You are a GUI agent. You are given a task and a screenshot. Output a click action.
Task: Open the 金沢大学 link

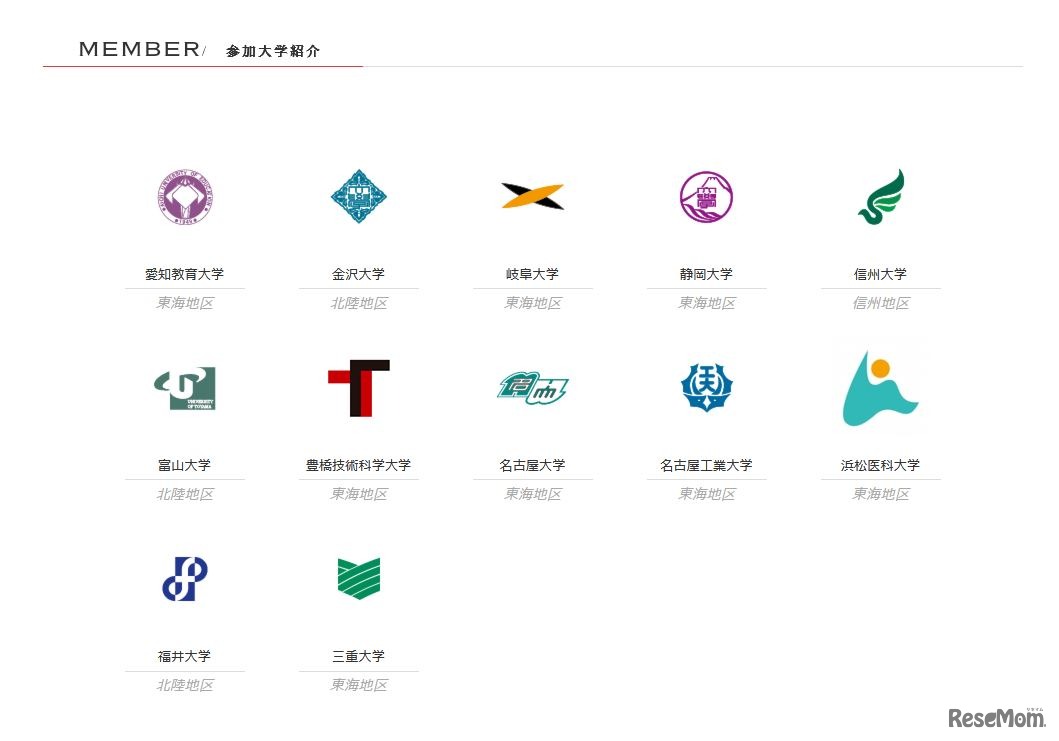(x=359, y=273)
